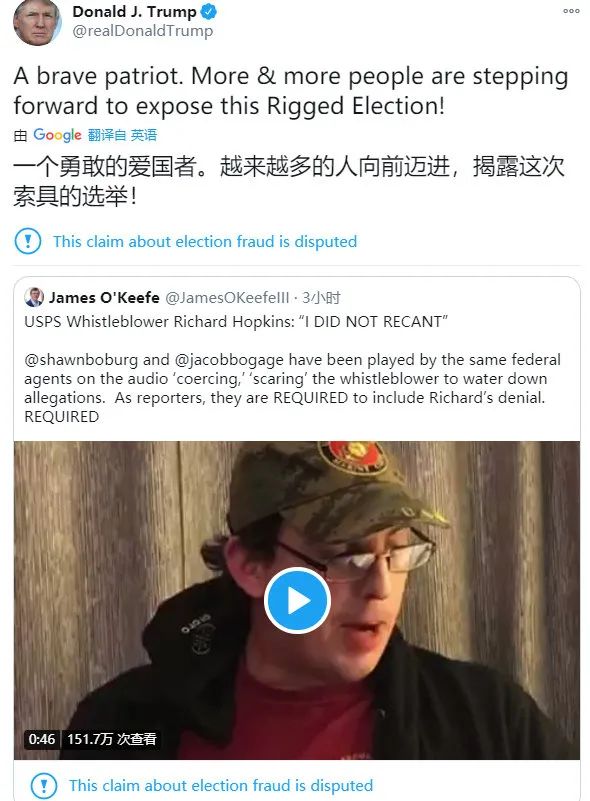590x801 pixels.
Task: Click the @shawnboburg mention
Action: coord(81,360)
